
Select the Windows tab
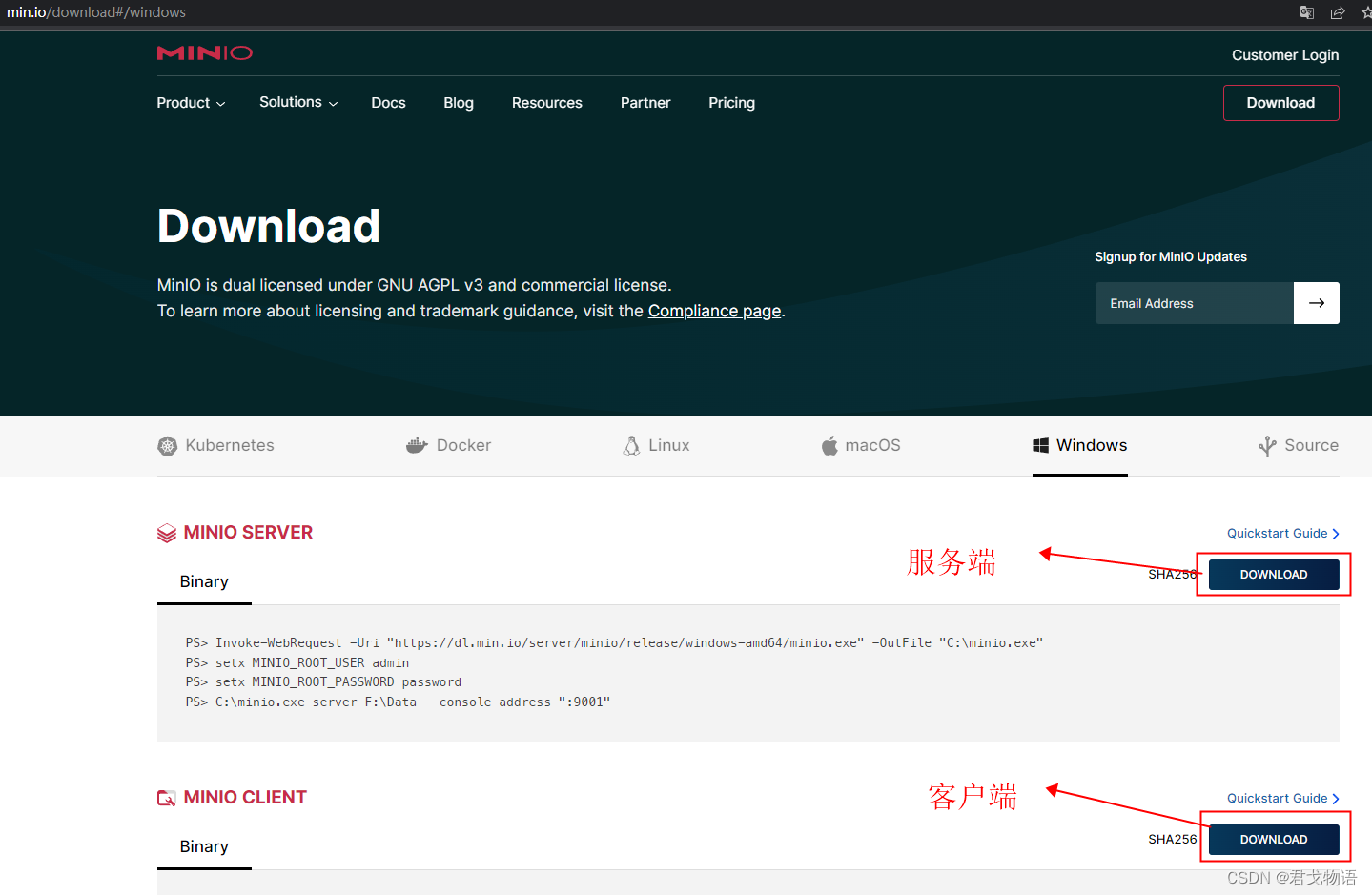pos(1080,445)
